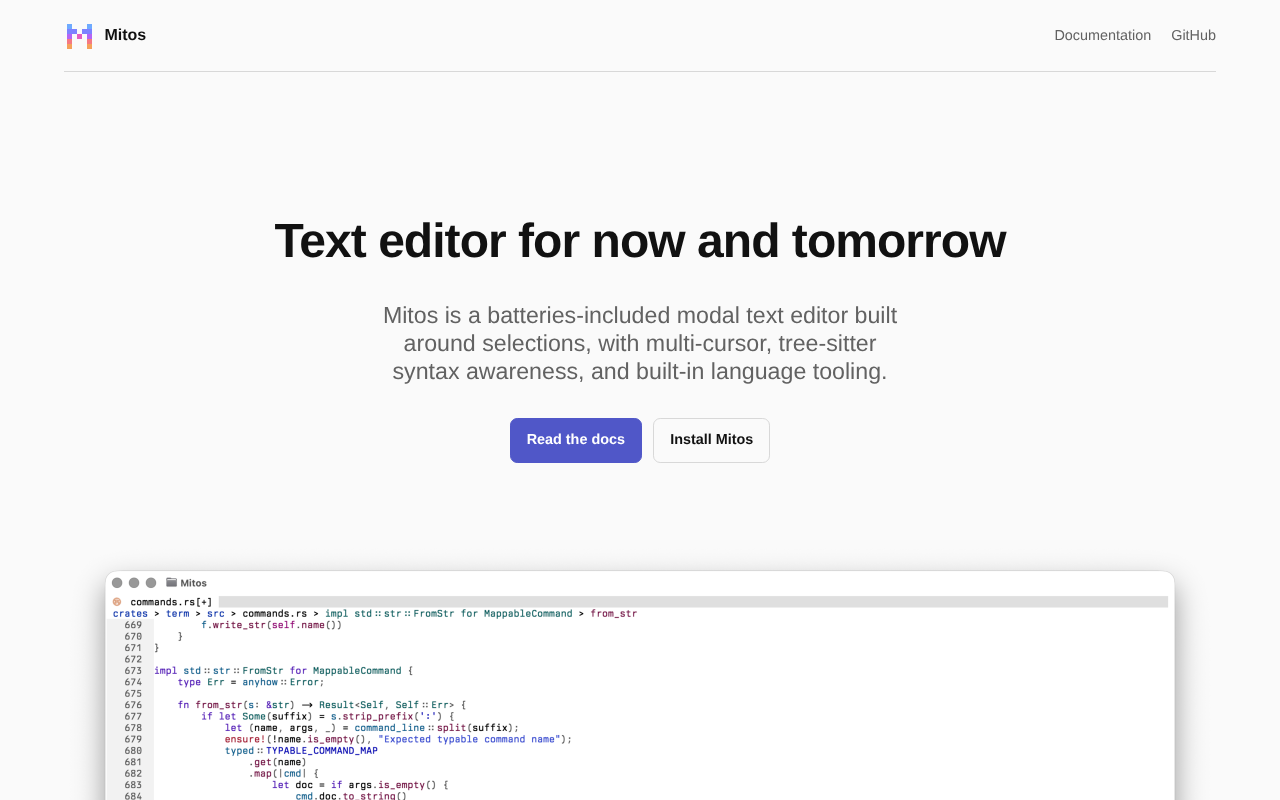Click line number 680 in the gutter
Screen dimensions: 1280x800
(x=133, y=751)
